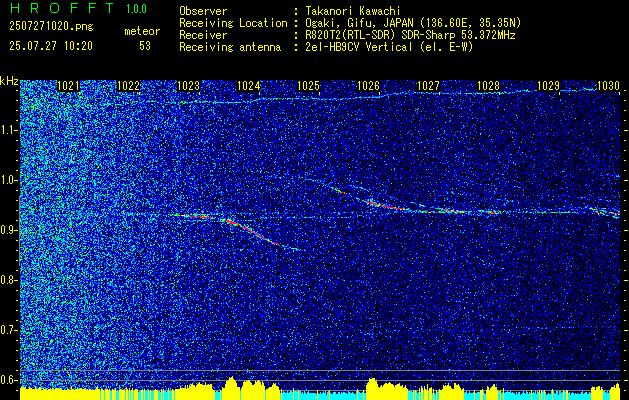629x400 pixels.
Task: Click the 0.9 frequency axis label
Action: (8, 230)
